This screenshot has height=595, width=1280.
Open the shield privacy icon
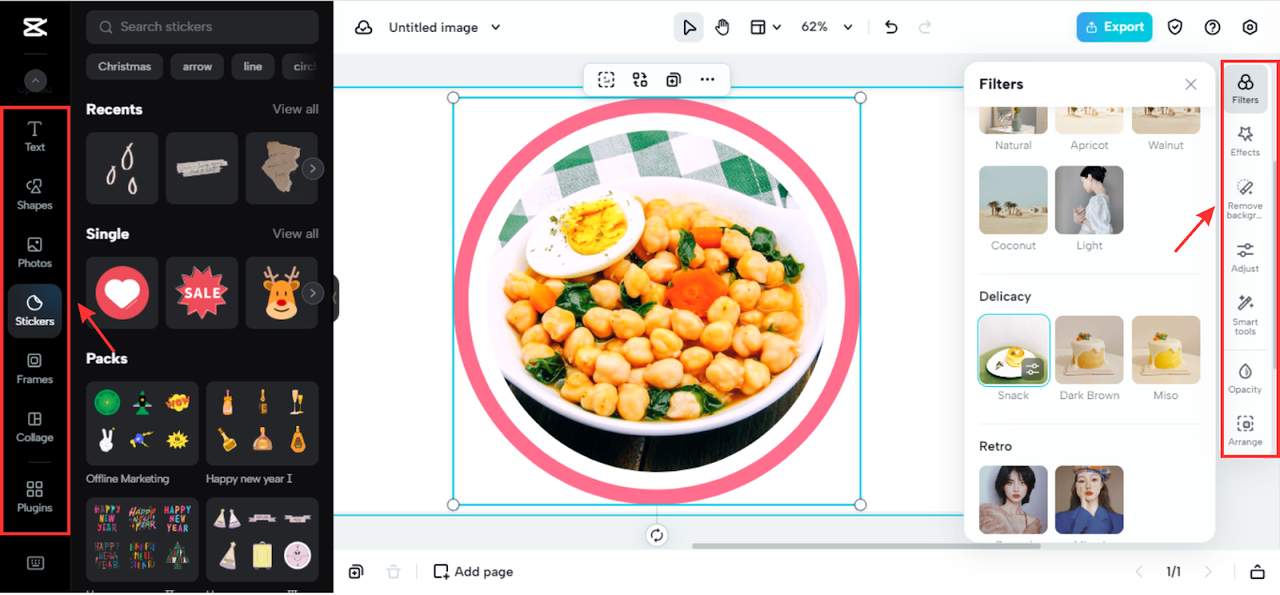point(1176,27)
